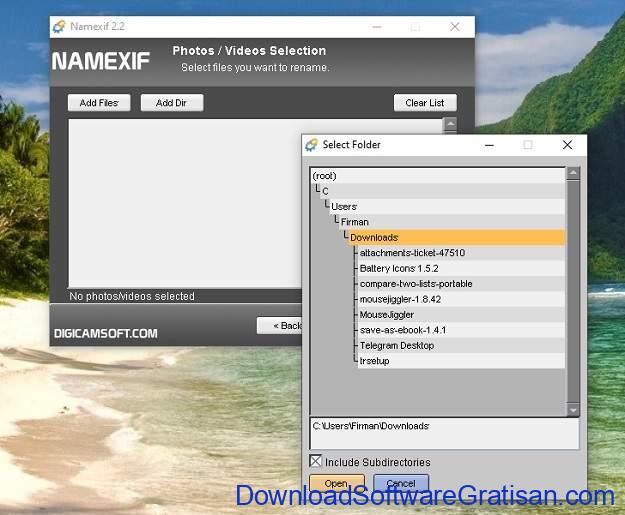Select the compare-two-lists-portable folder
Screen dimensions: 625x515
pos(462,284)
